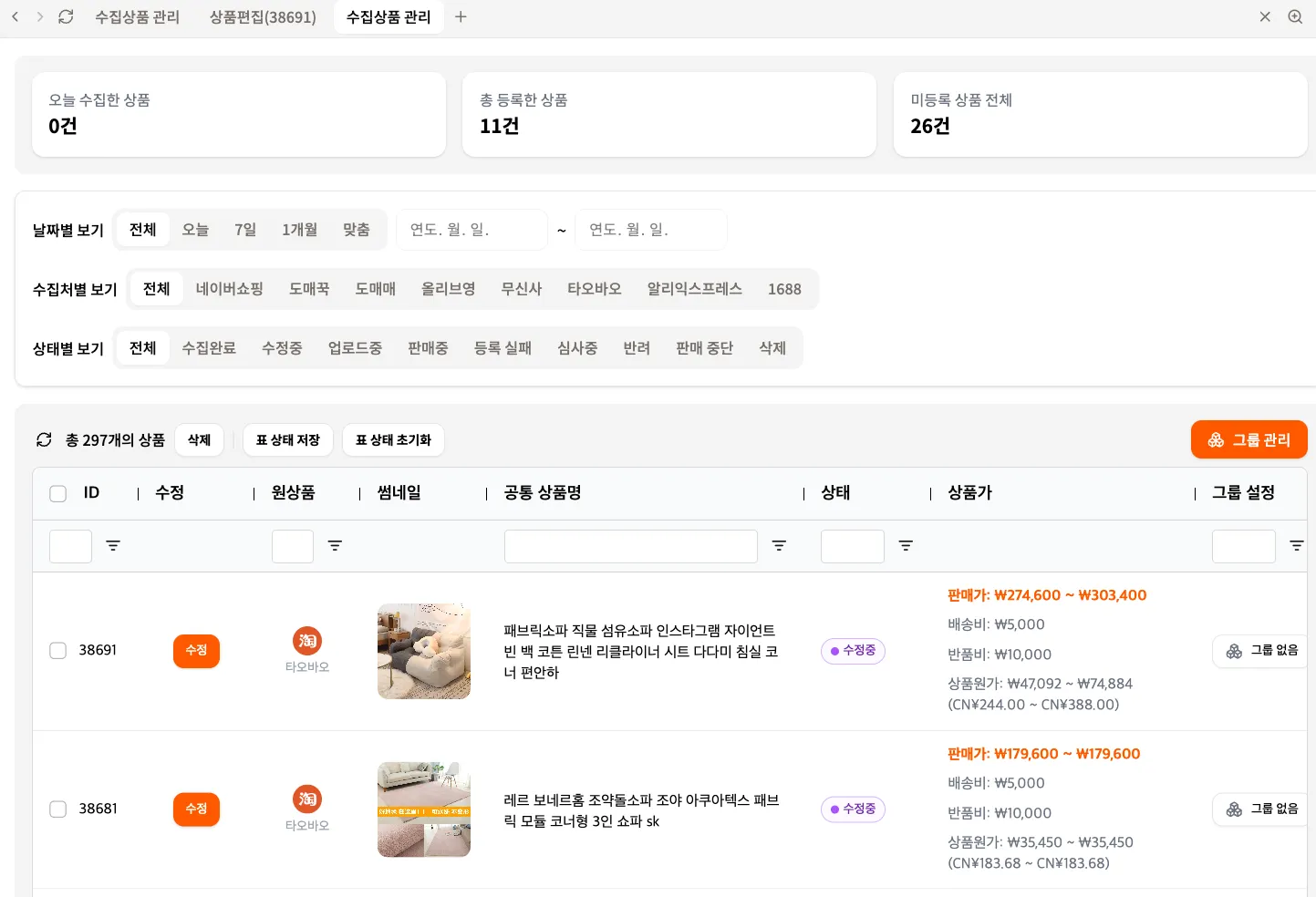This screenshot has width=1316, height=897.
Task: Filter by date: 1개월
Action: click(299, 230)
